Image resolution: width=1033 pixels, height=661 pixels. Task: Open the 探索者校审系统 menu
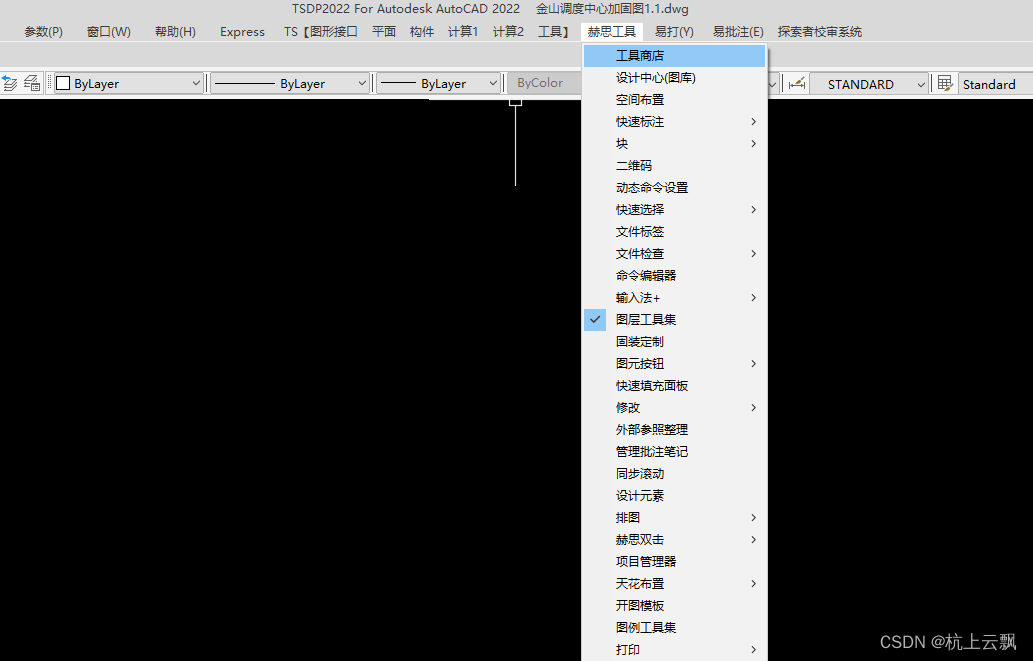pyautogui.click(x=820, y=32)
